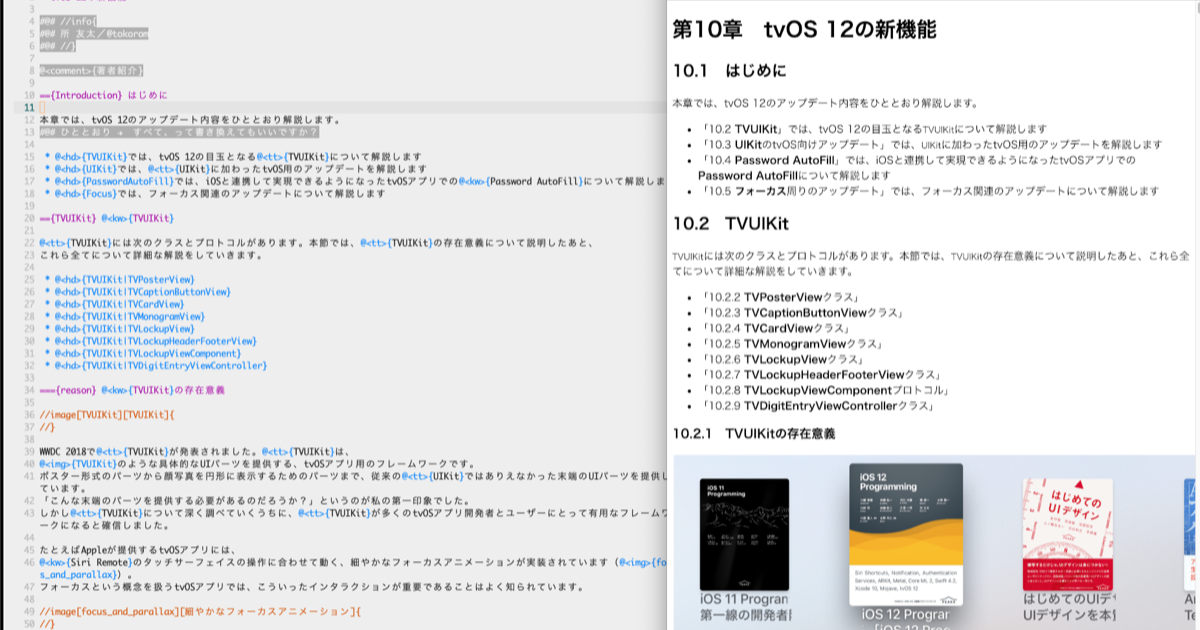Image resolution: width=1200 pixels, height=630 pixels.
Task: Click editor bullet line starting @<chd>{PasswordAutoFill}では
Action: [x=354, y=181]
